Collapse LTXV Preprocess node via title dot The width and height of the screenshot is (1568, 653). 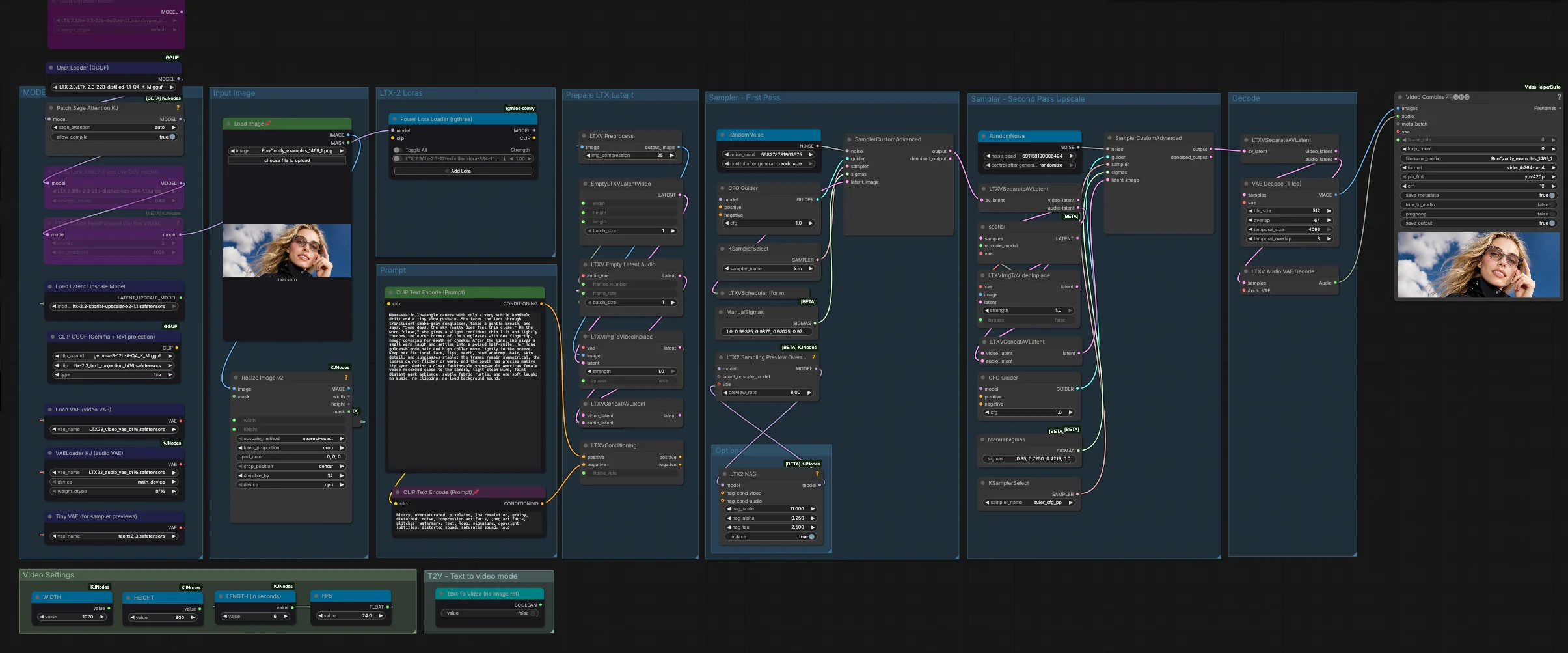[584, 136]
